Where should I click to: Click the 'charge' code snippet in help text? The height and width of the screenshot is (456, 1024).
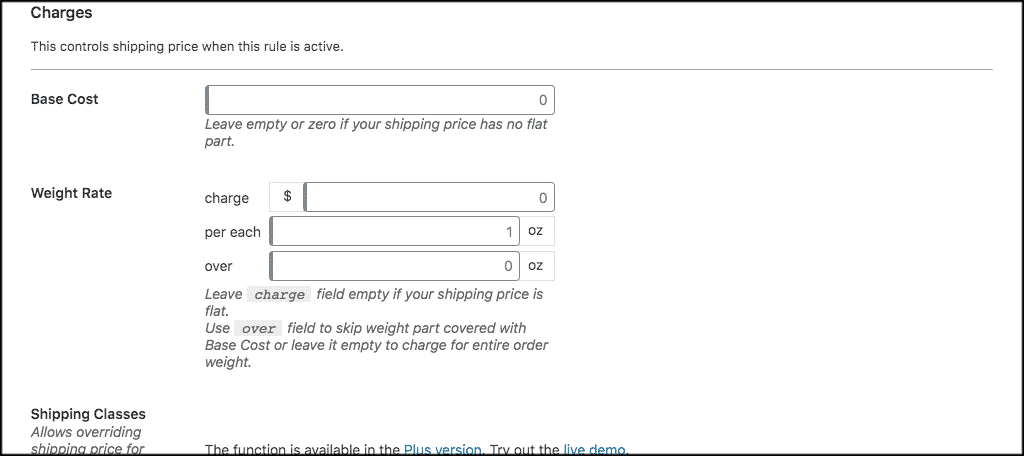tap(280, 295)
